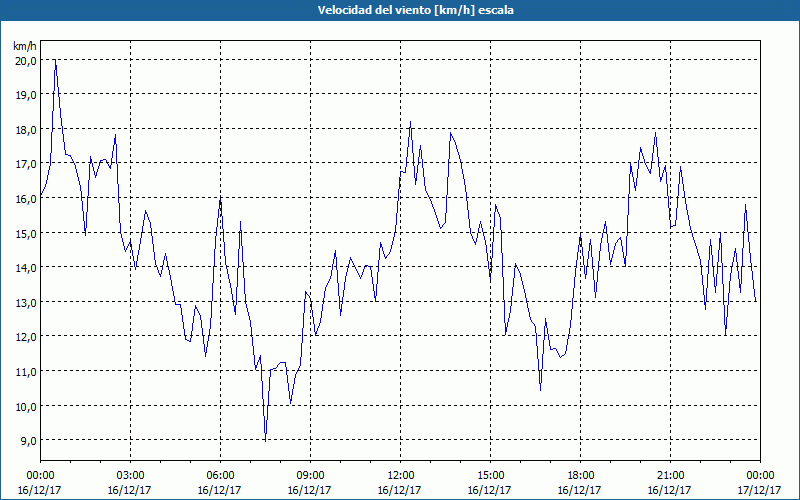Select the 15,0 y-axis label

[x=26, y=234]
